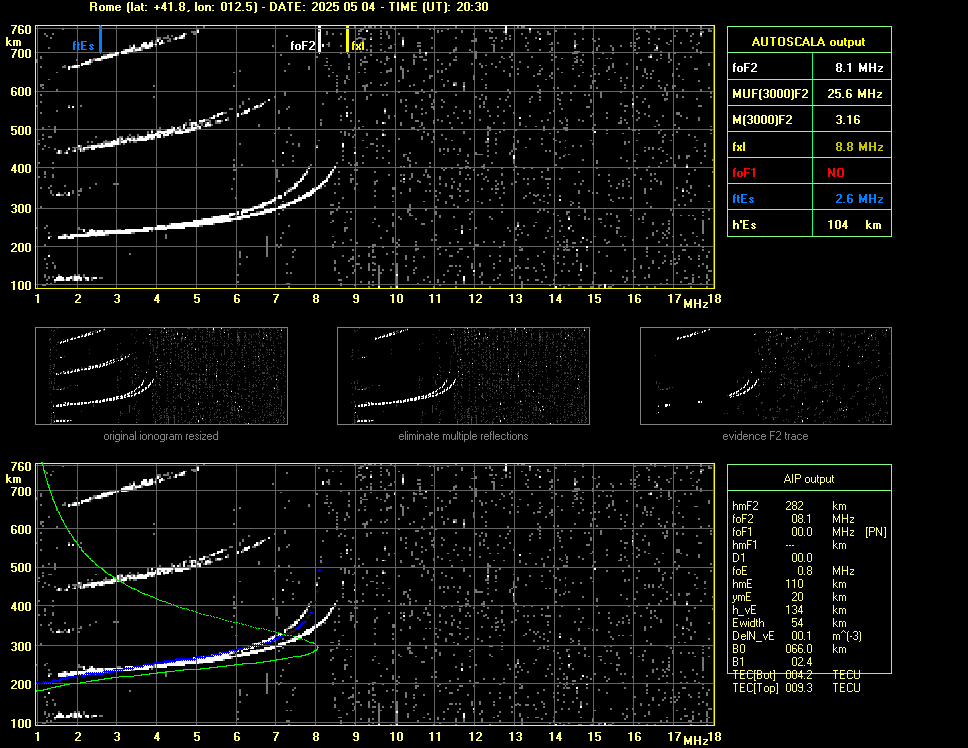Select the B0 066.0 km value
Viewport: 968px width, 748px height.
[x=816, y=649]
